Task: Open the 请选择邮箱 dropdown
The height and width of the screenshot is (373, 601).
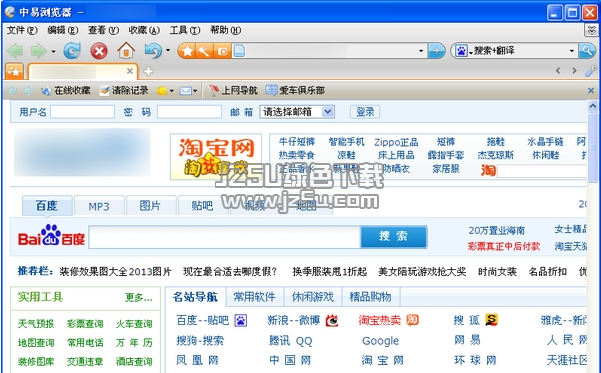Action: pyautogui.click(x=297, y=112)
